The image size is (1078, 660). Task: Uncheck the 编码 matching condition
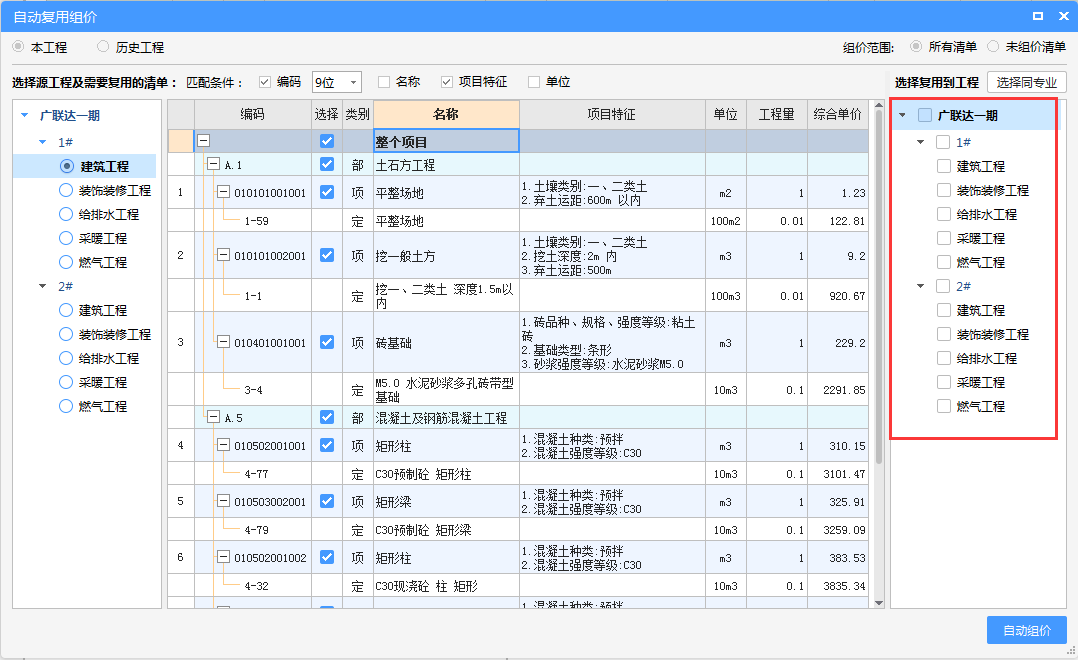coord(262,81)
